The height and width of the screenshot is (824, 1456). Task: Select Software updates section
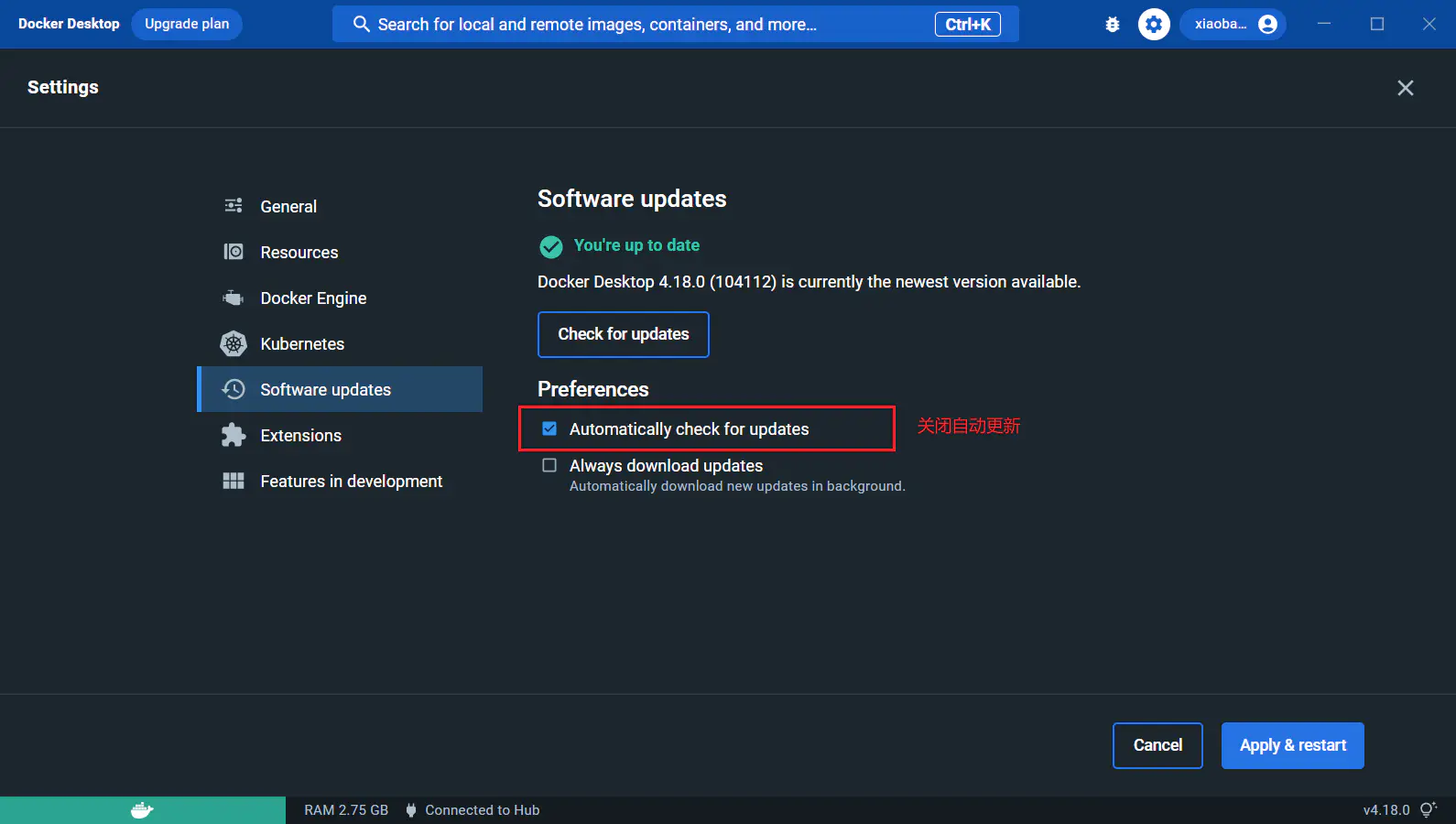(x=340, y=389)
